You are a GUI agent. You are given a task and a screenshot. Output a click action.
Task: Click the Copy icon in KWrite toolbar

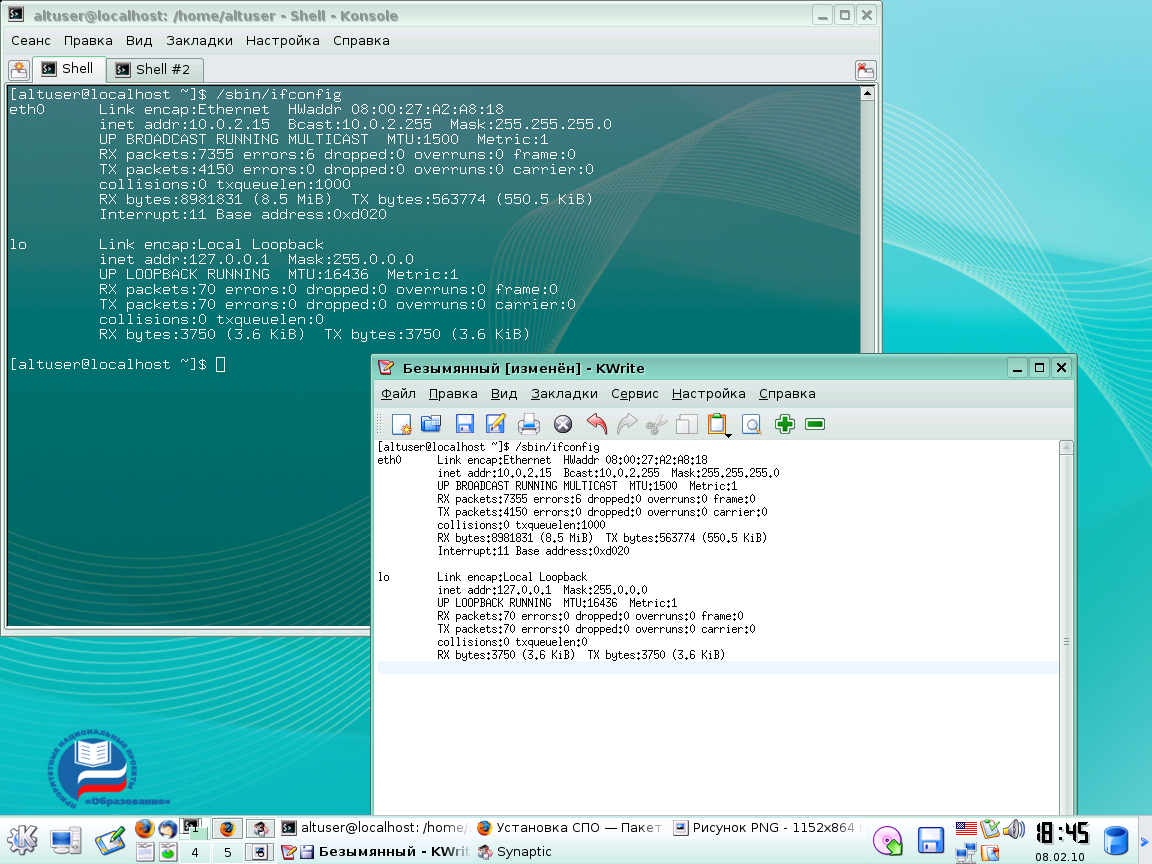tap(686, 424)
